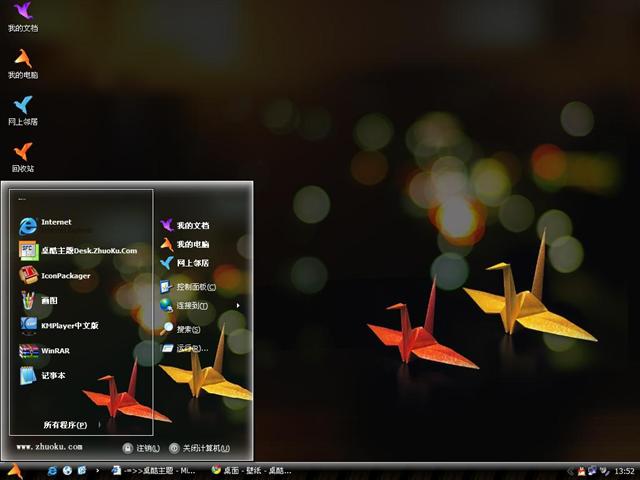
Task: Switch to the 桌酷主题 taskbar window
Action: tap(153, 471)
